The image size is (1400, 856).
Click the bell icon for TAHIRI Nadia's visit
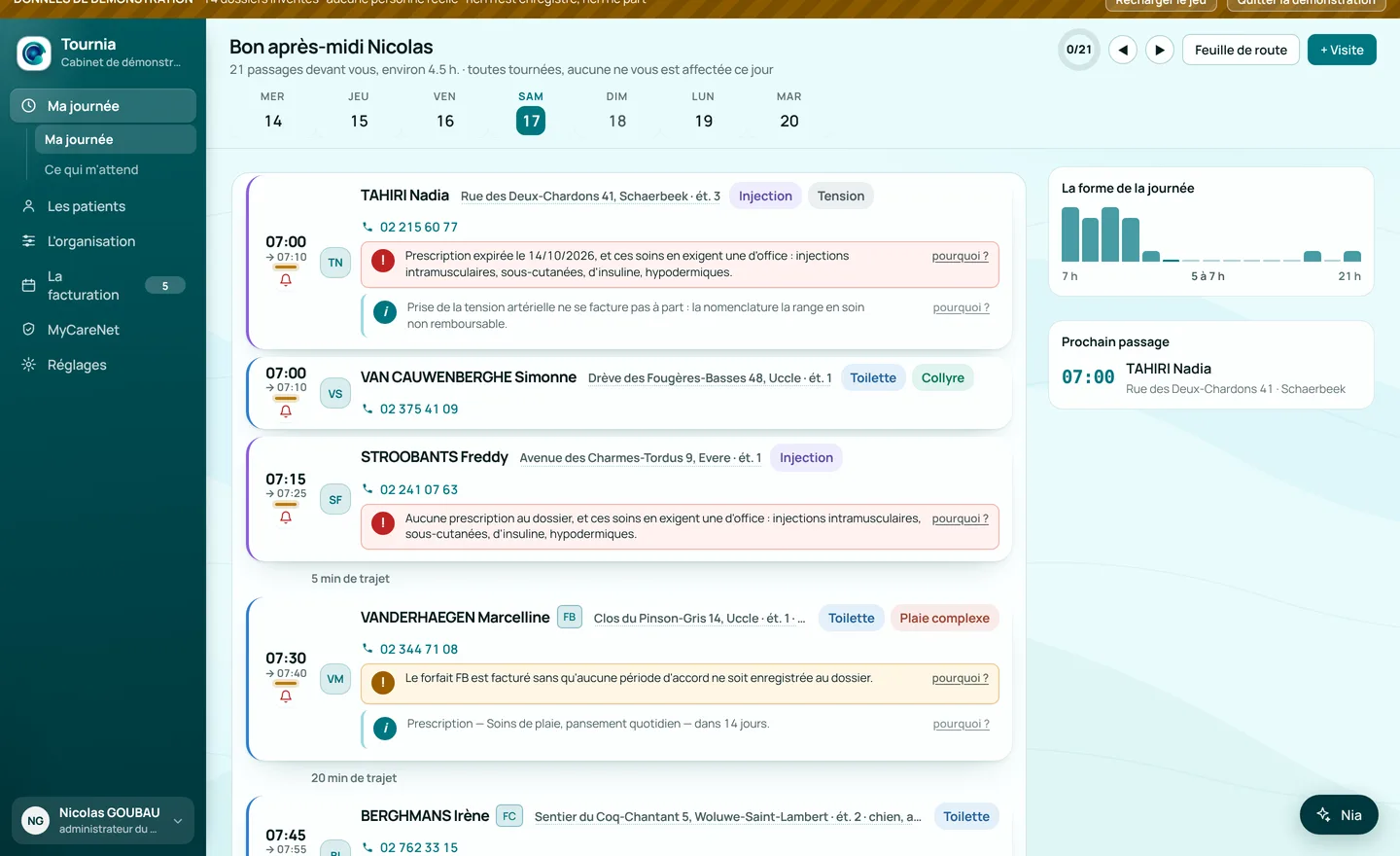(286, 280)
